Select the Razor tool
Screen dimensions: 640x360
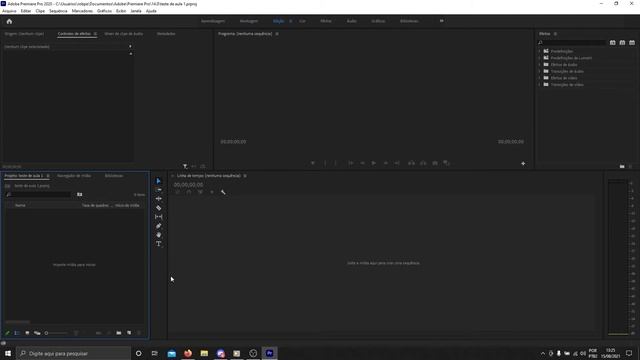tap(158, 208)
